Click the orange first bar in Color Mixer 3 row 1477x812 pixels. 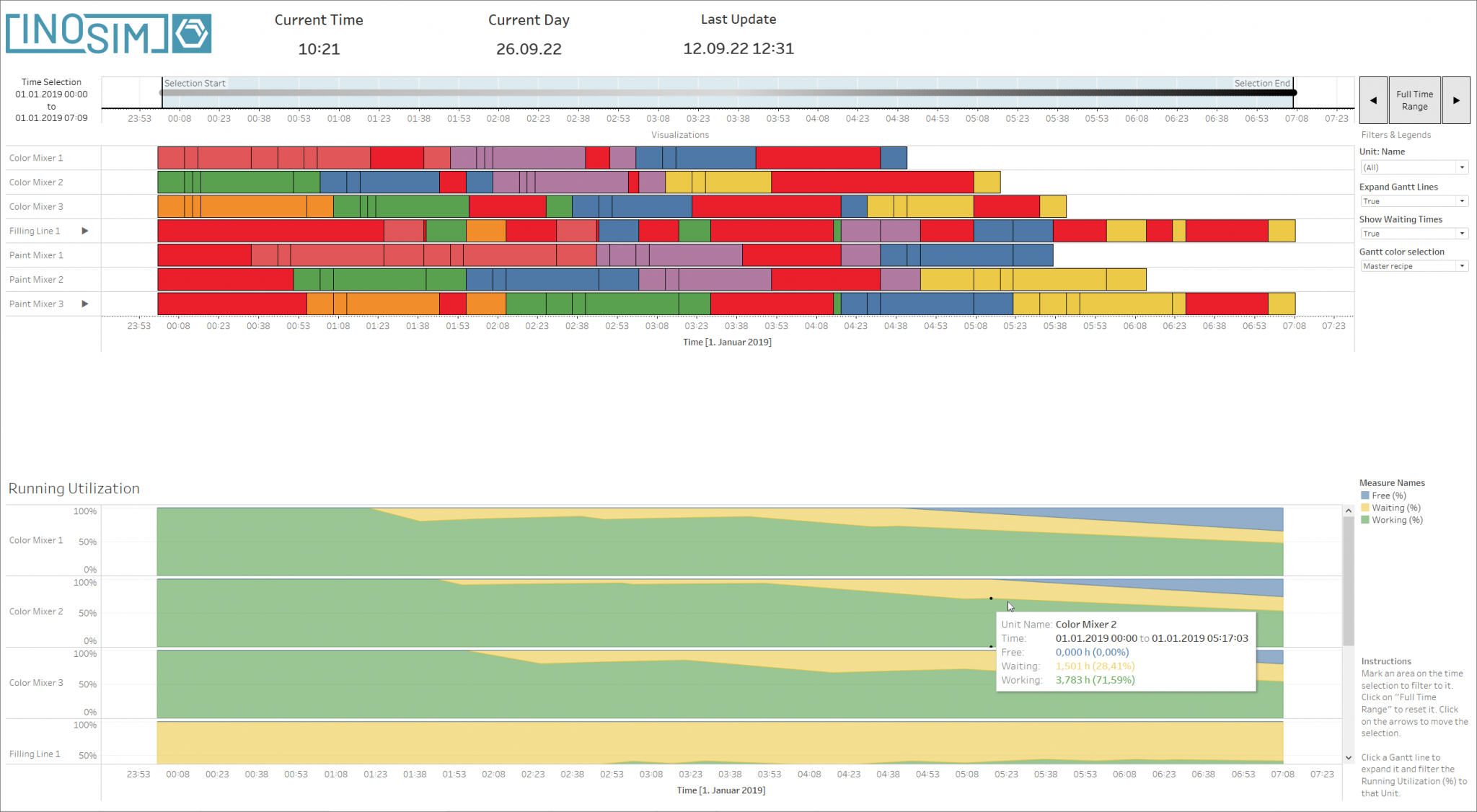point(171,206)
